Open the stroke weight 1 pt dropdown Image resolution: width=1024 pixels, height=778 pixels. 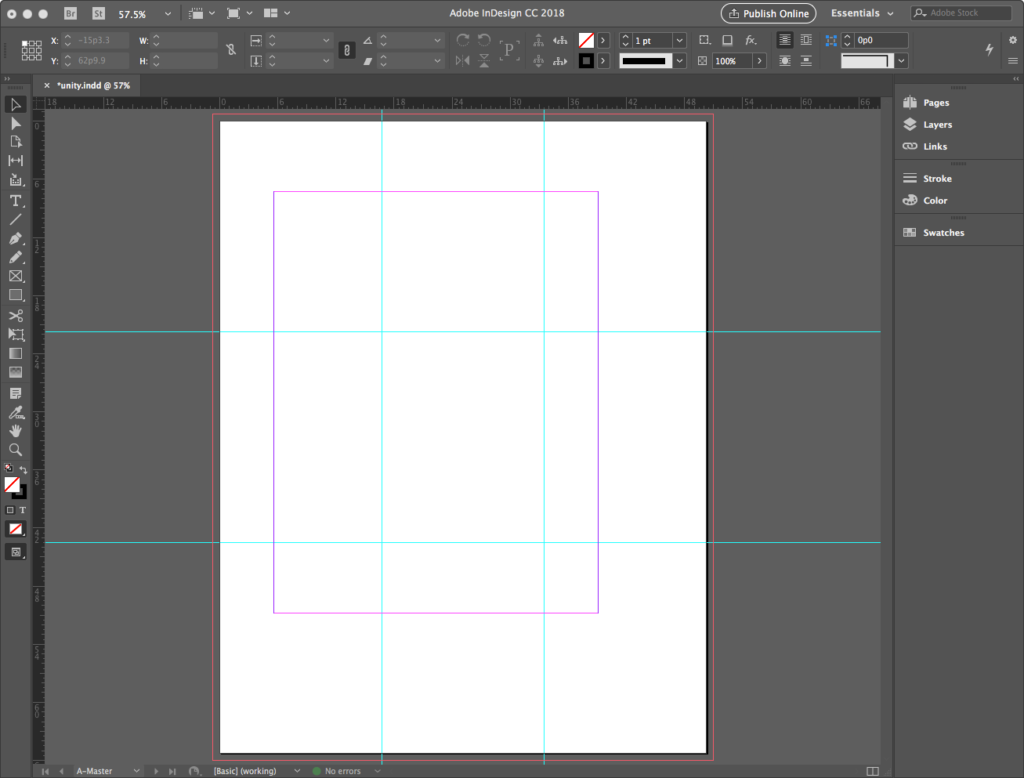[x=679, y=40]
